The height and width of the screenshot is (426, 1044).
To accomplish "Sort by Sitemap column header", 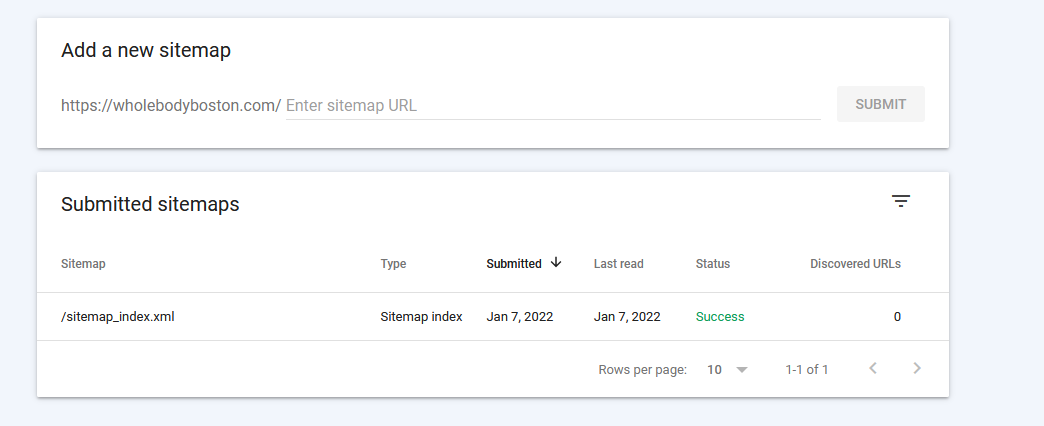I will click(x=83, y=264).
